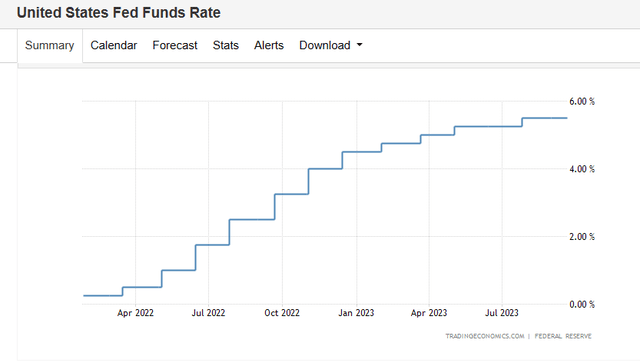Open the Alerts tab
This screenshot has height=363, width=640.
point(269,45)
